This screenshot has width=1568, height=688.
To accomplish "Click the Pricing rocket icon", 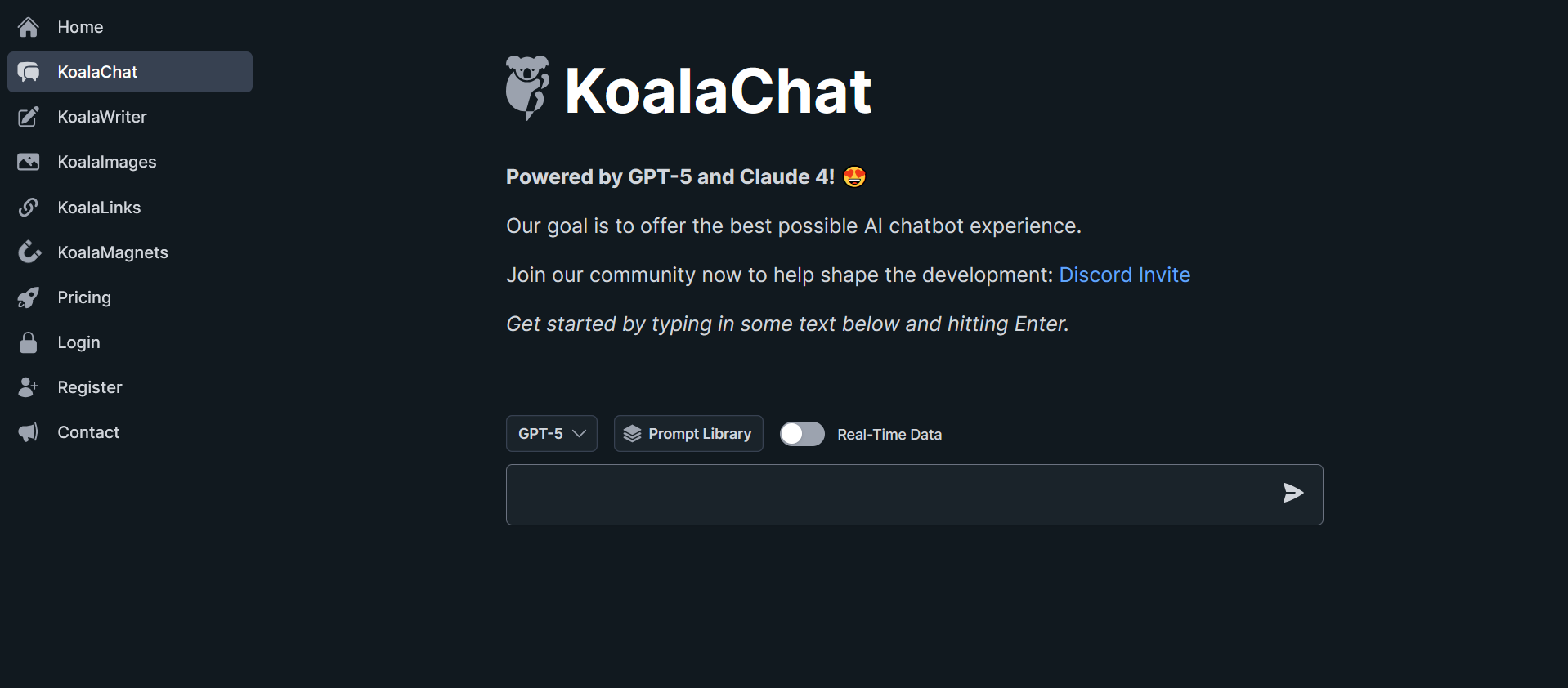I will (28, 297).
